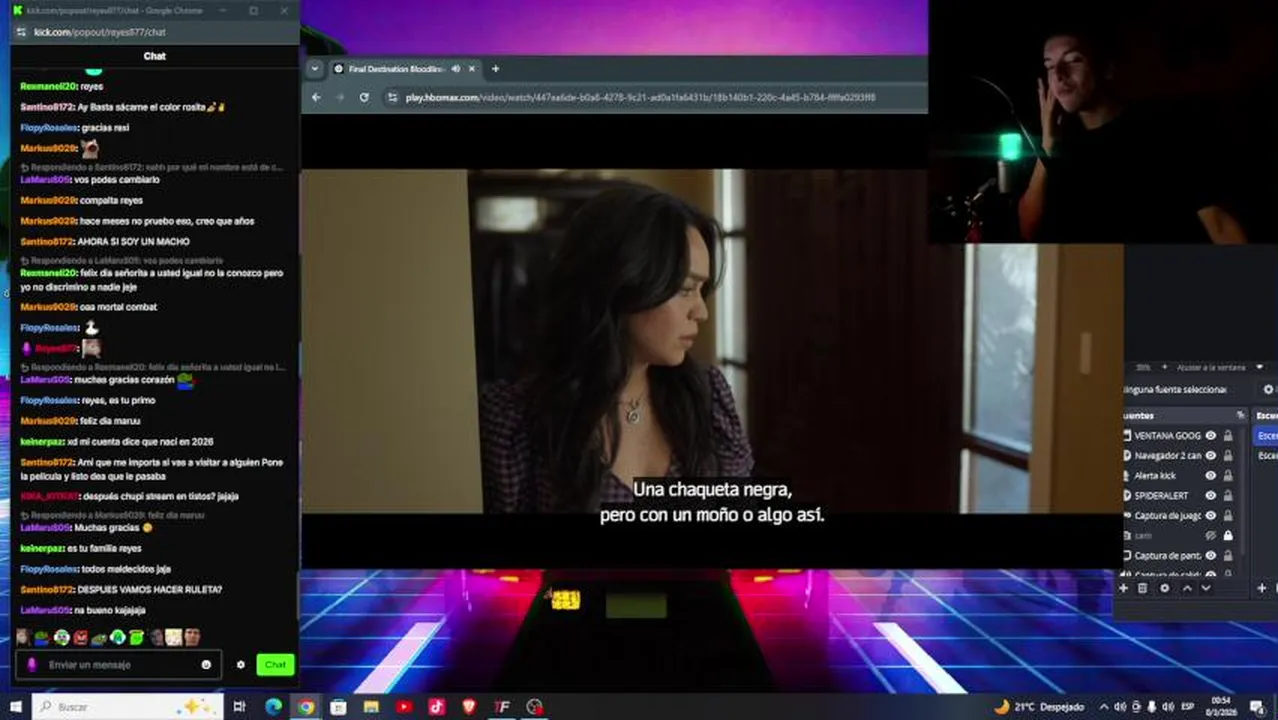The image size is (1278, 720).
Task: Lock the SPIDERALERT source
Action: click(x=1228, y=496)
